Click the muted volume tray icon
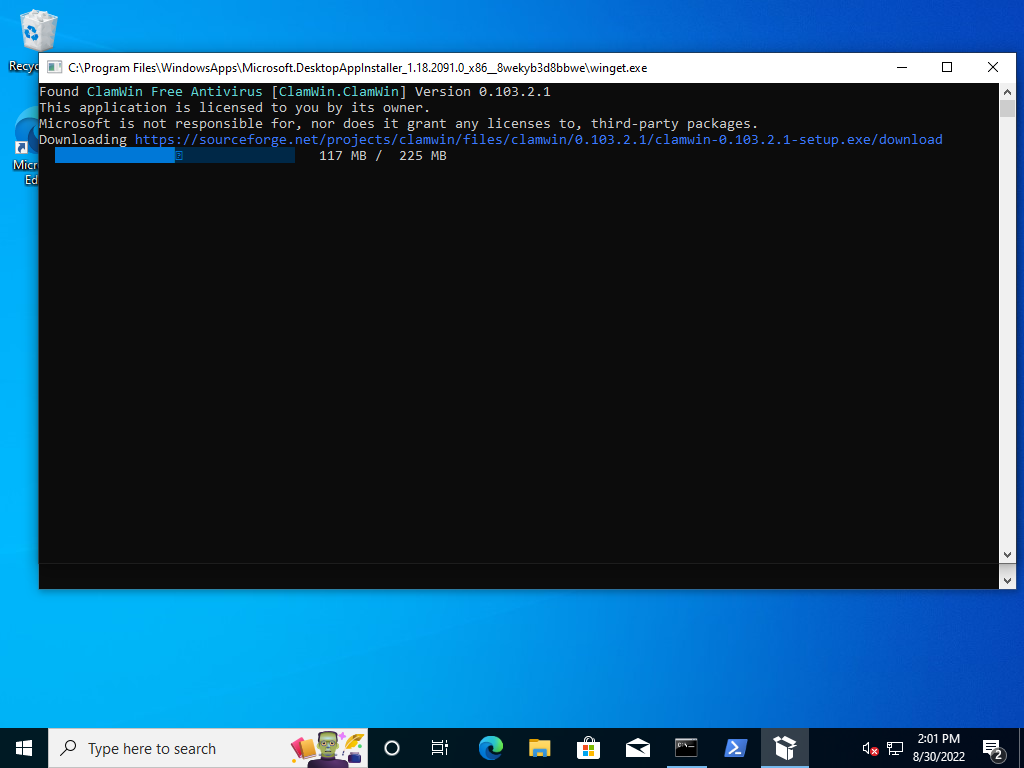1024x768 pixels. [x=870, y=748]
